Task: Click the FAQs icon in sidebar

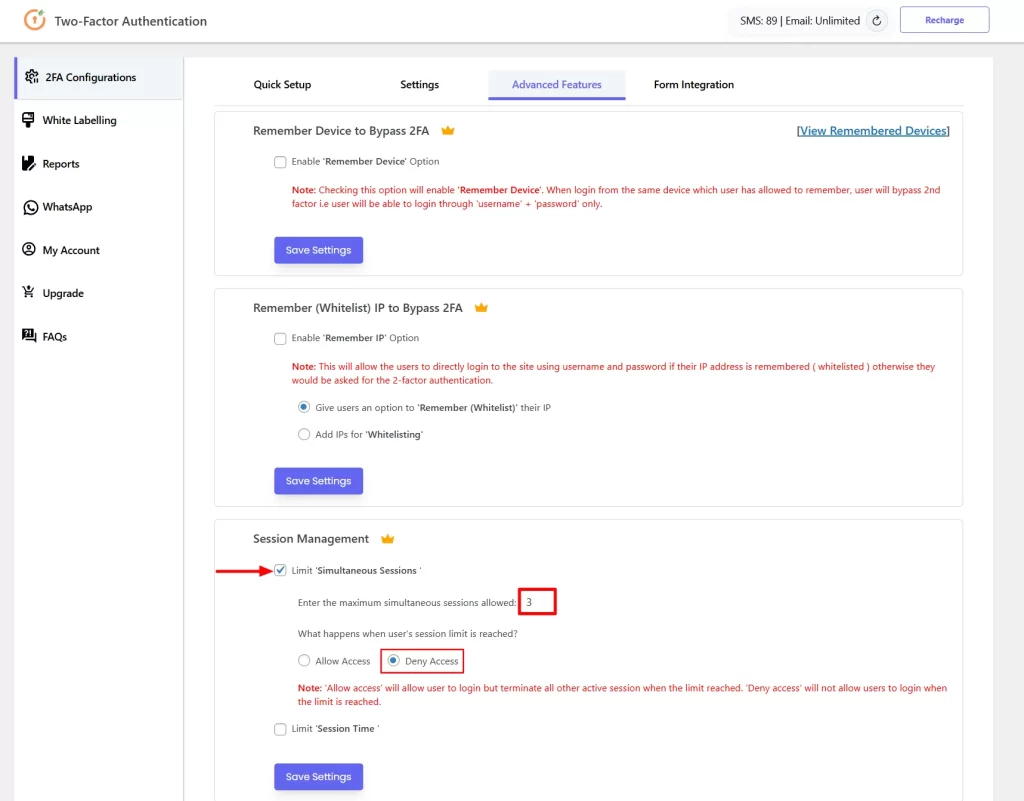Action: [29, 337]
